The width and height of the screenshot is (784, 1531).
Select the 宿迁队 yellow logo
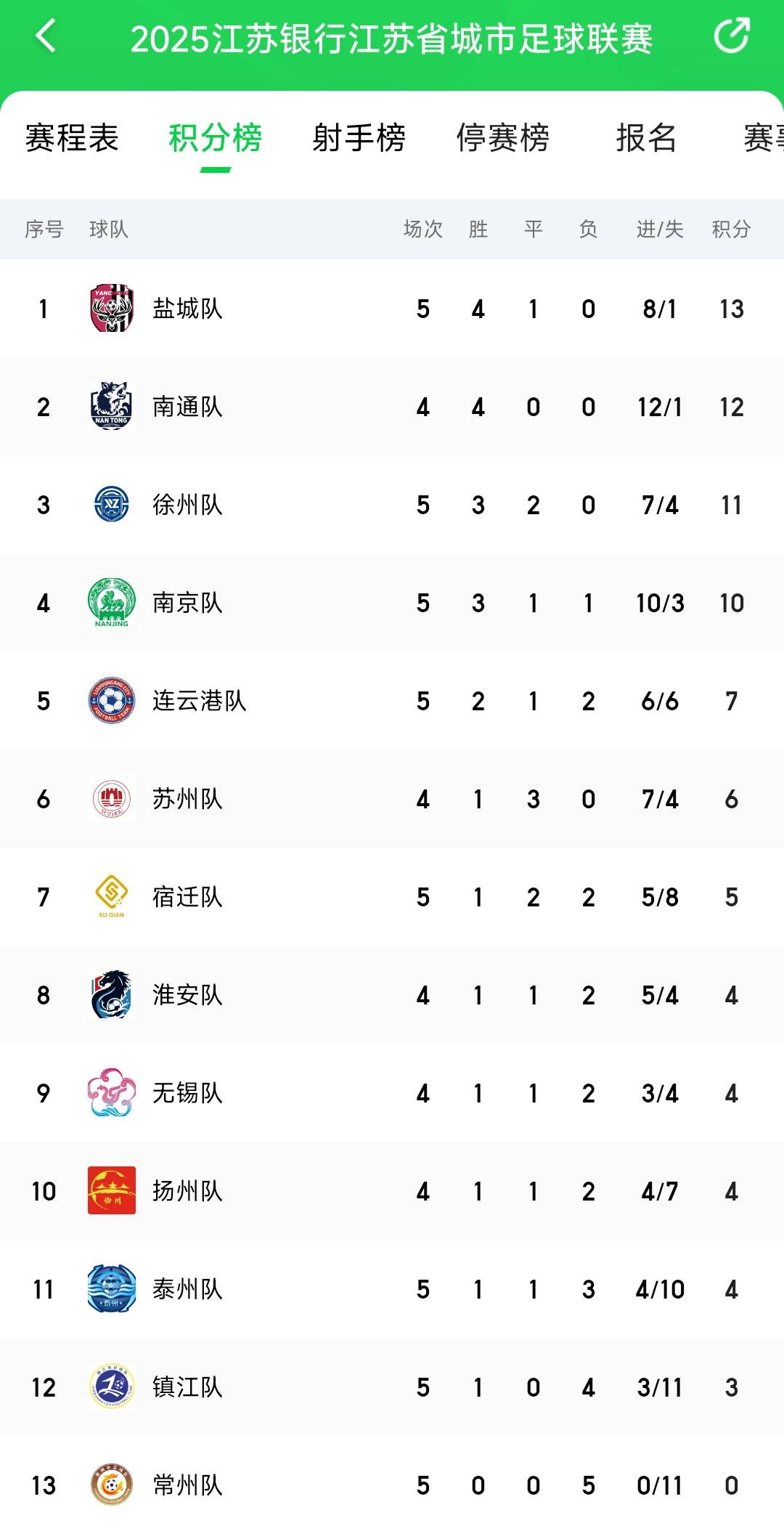click(112, 897)
